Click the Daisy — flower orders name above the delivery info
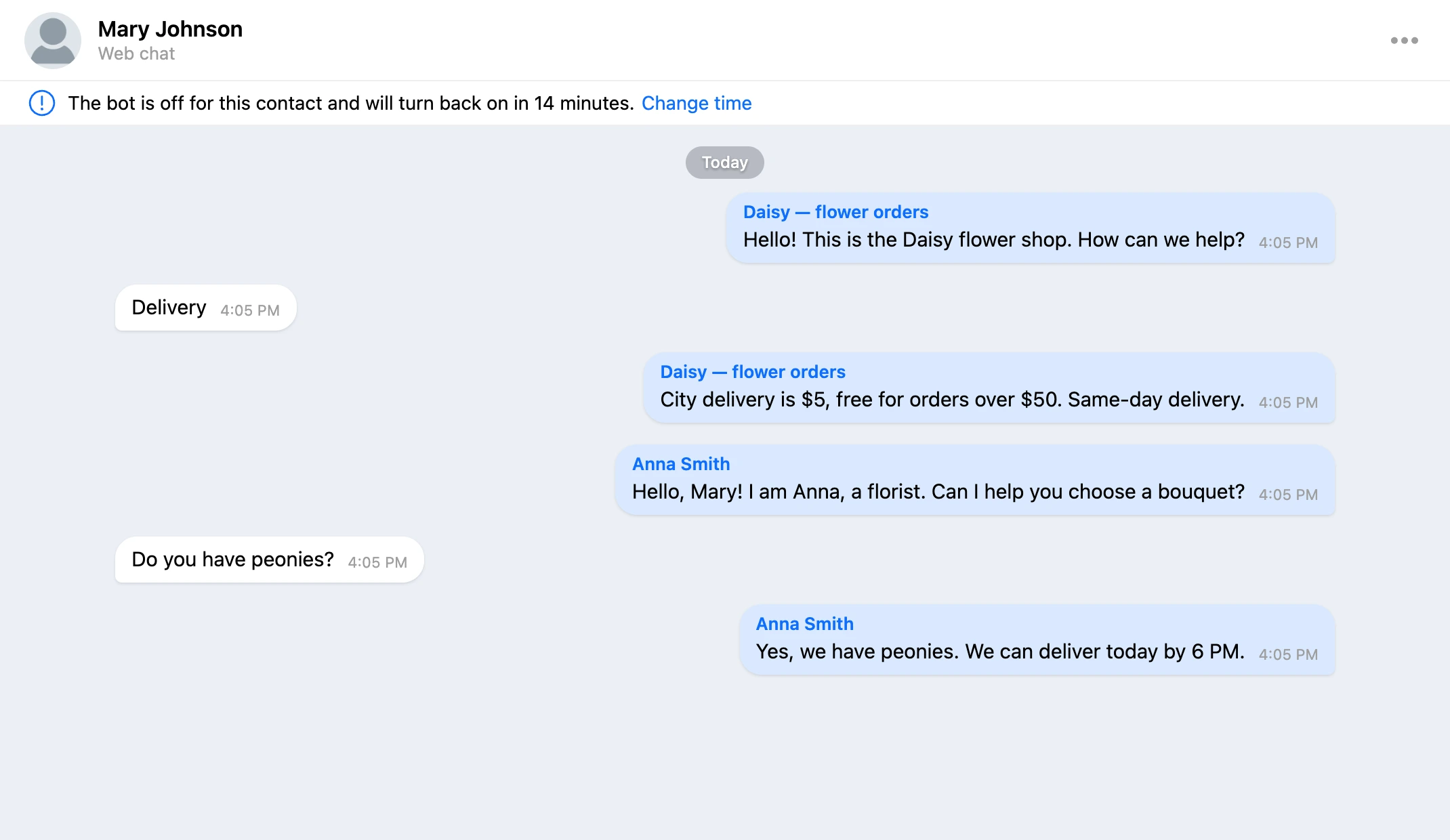 tap(753, 372)
